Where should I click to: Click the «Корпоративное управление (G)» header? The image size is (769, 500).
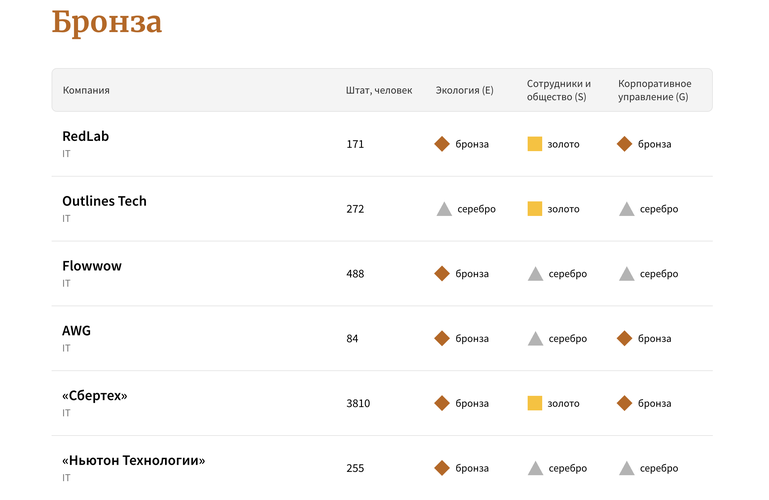[x=653, y=90]
